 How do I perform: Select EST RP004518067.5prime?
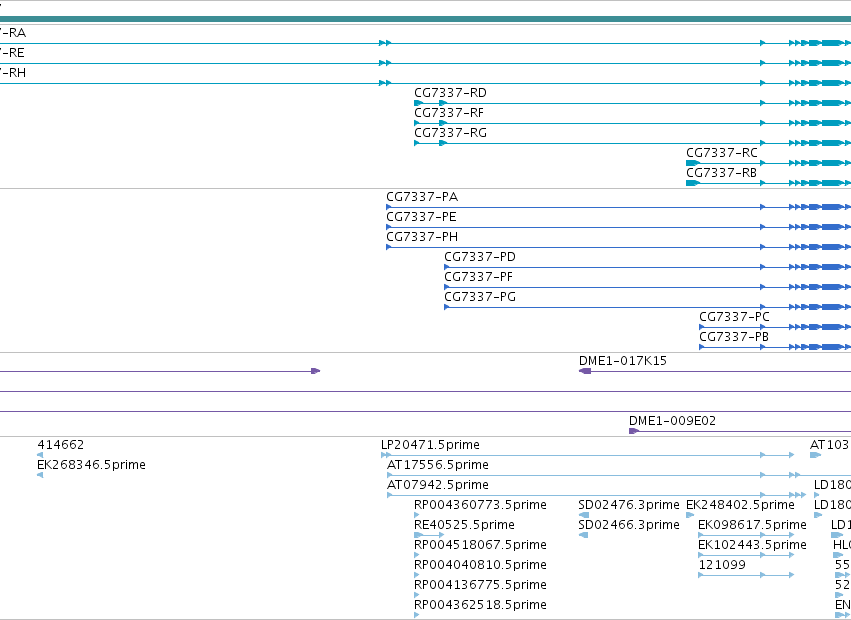[480, 545]
